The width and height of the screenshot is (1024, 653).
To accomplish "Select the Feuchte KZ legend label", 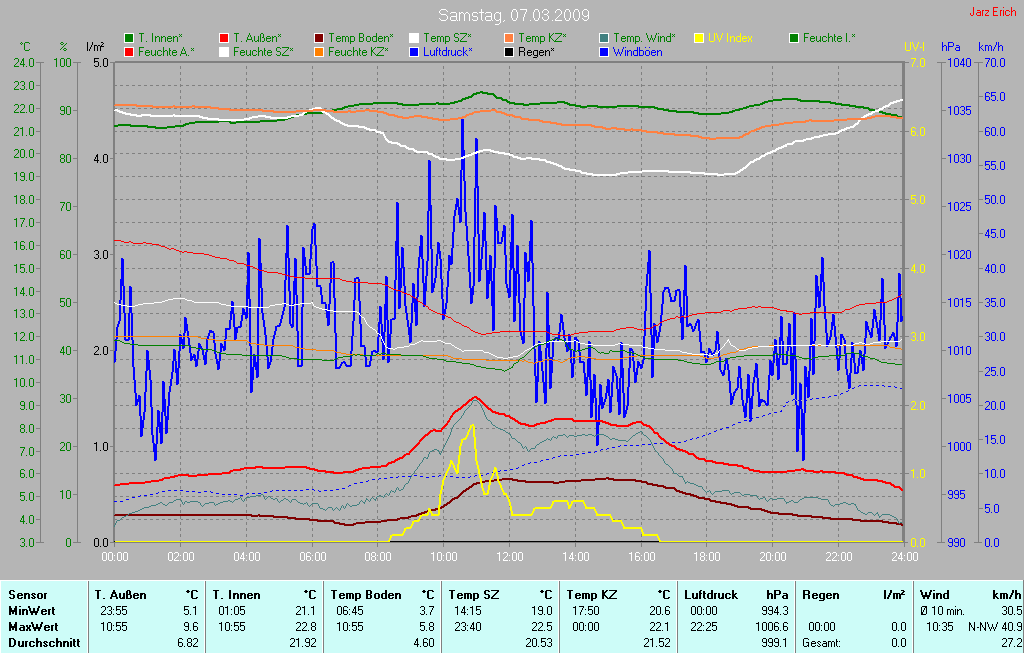I will click(x=358, y=51).
